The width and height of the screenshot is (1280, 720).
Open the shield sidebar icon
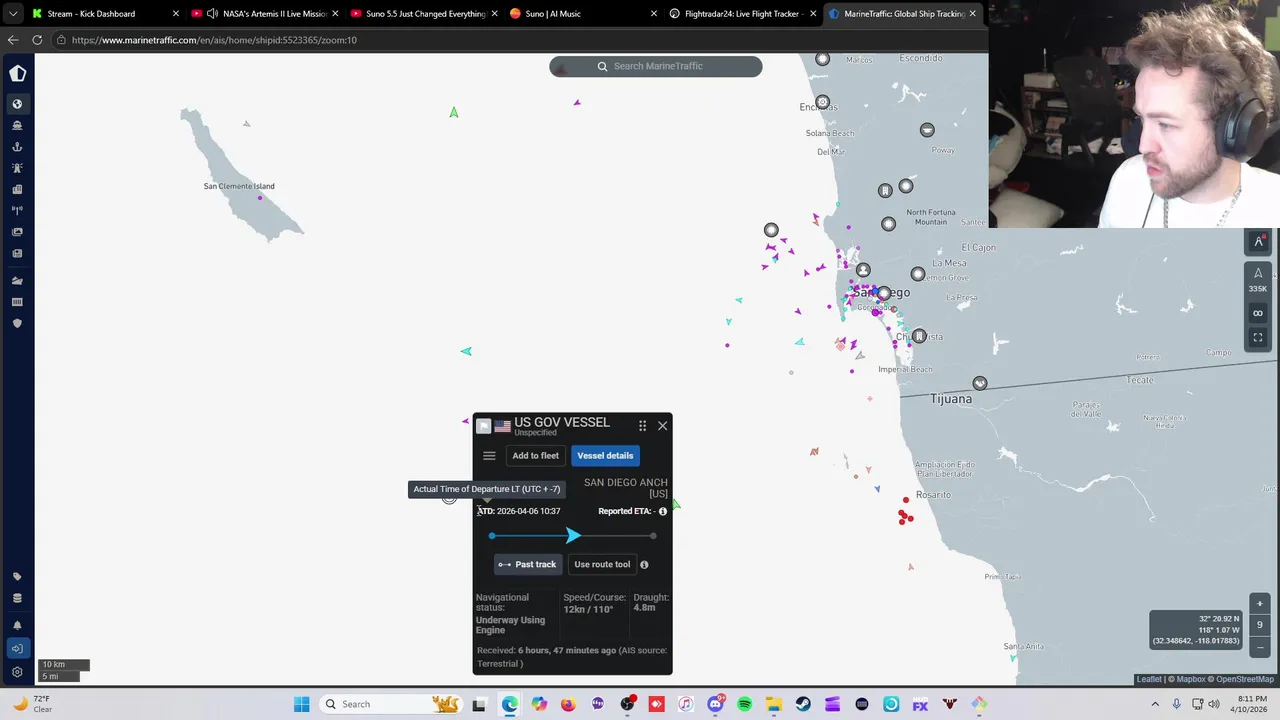tap(17, 323)
